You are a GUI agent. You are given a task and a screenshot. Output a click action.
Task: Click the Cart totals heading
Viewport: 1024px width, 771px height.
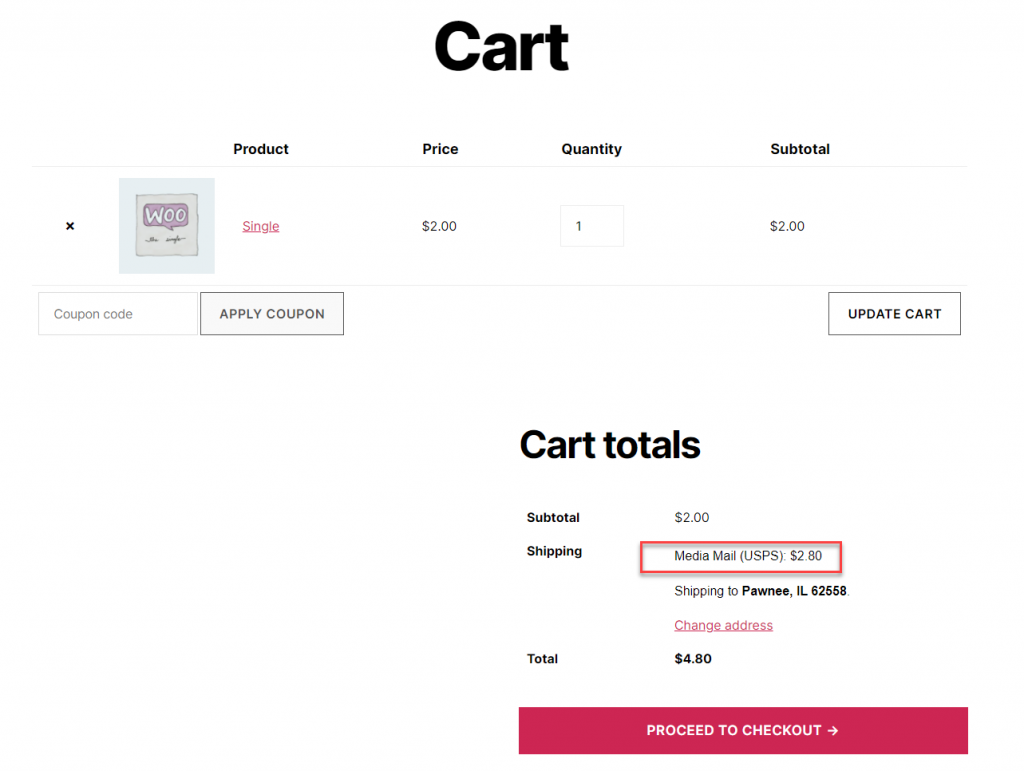610,445
